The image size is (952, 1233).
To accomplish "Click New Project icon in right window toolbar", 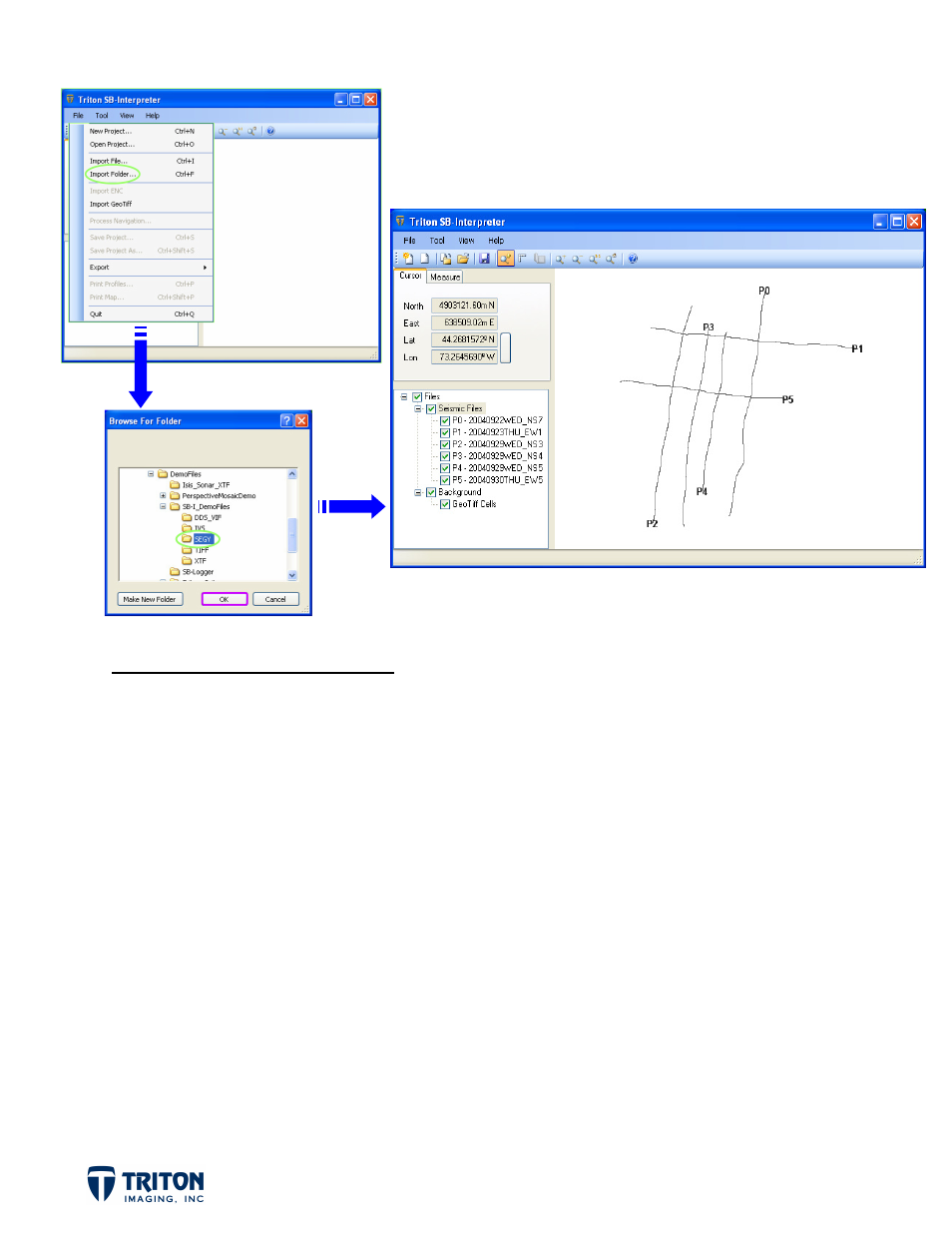I will pos(407,259).
